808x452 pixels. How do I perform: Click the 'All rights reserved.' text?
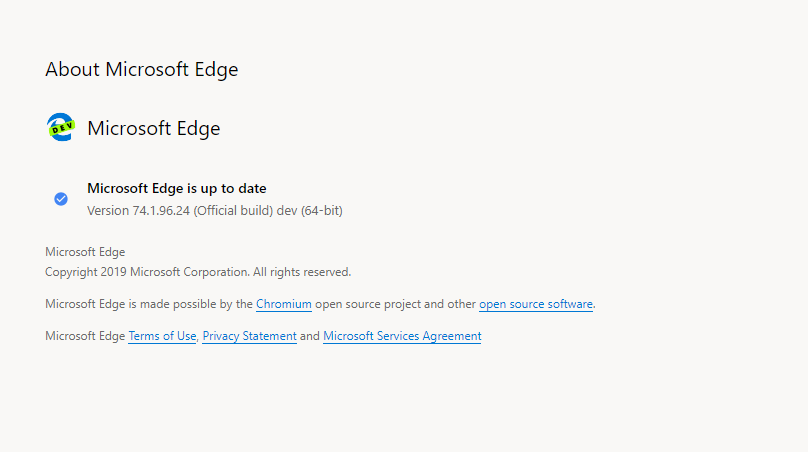(302, 272)
